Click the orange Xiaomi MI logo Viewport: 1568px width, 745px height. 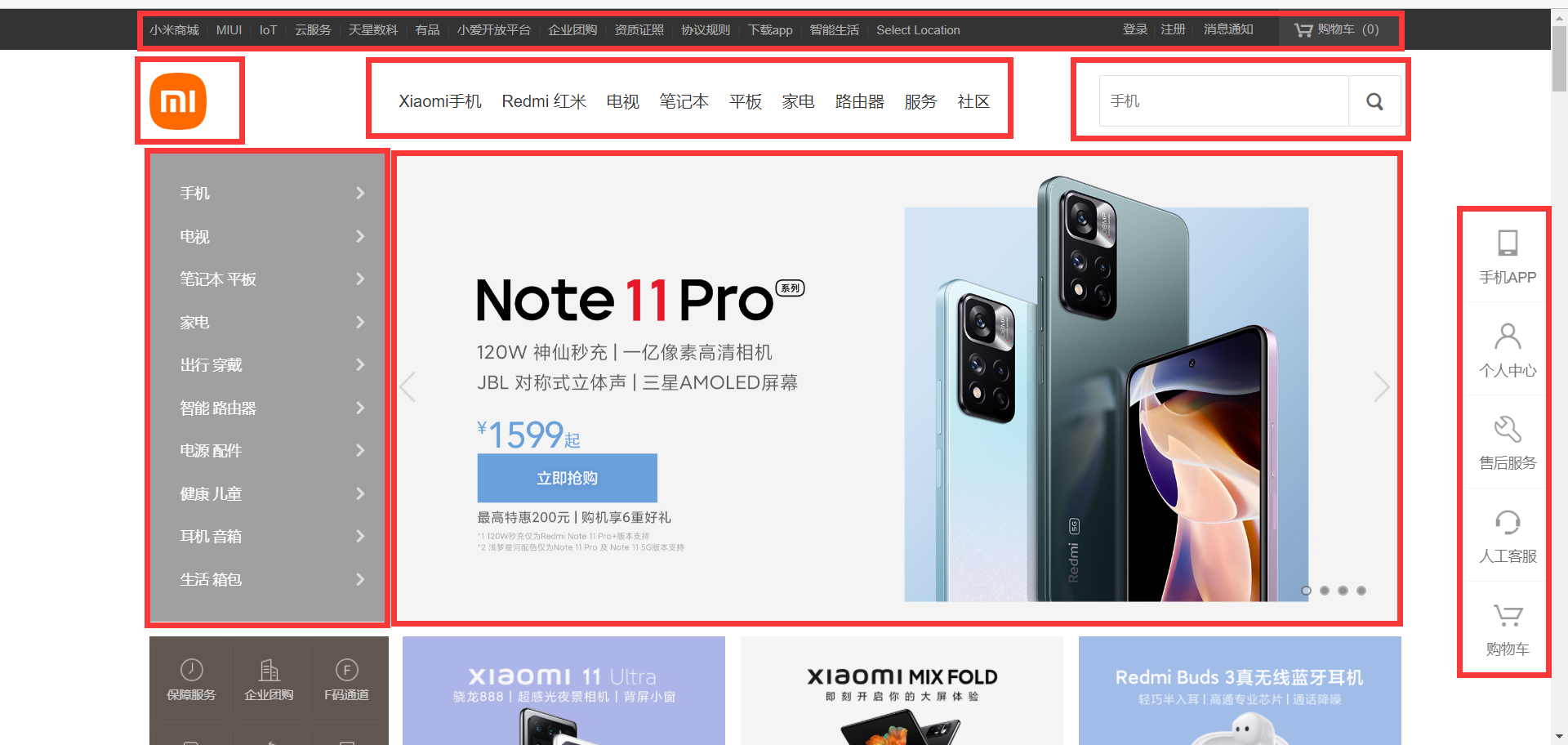[178, 101]
